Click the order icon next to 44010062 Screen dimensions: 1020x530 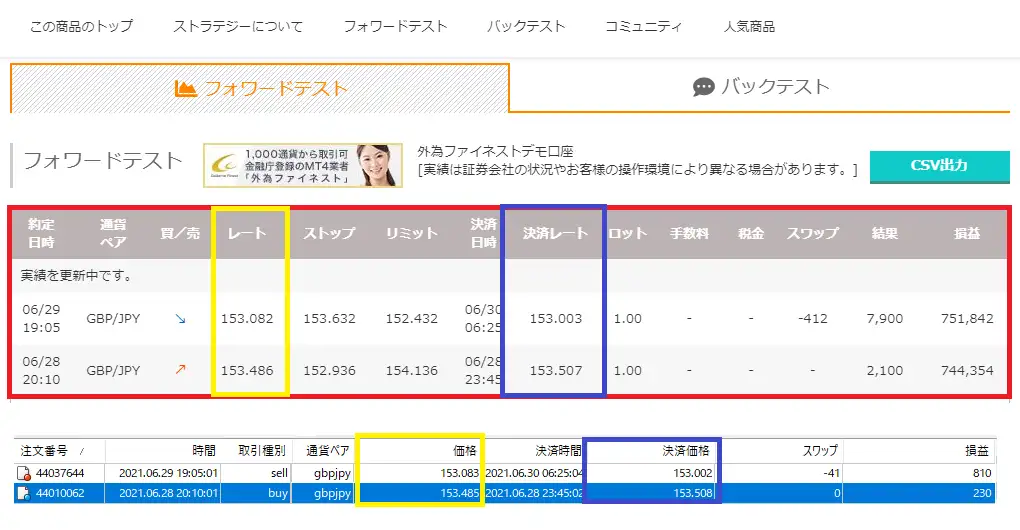click(24, 493)
